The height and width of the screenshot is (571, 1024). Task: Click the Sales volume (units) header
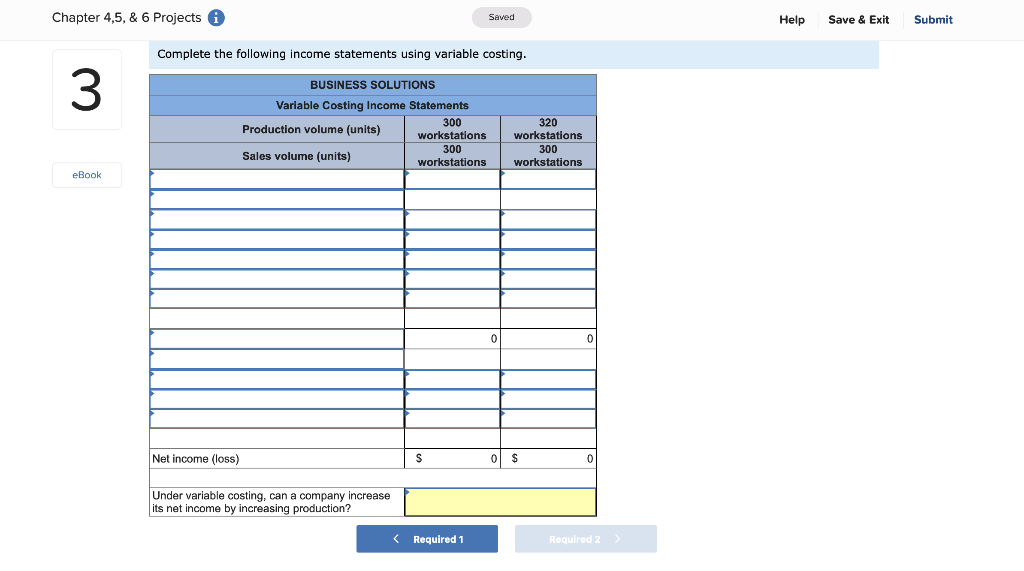click(x=296, y=156)
